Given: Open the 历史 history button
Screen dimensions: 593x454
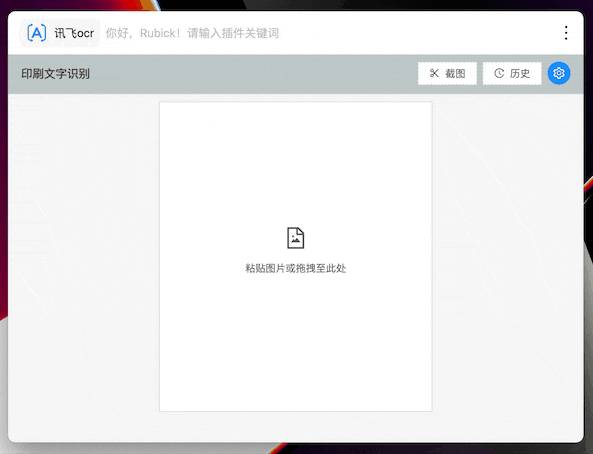Looking at the screenshot, I should click(x=512, y=73).
